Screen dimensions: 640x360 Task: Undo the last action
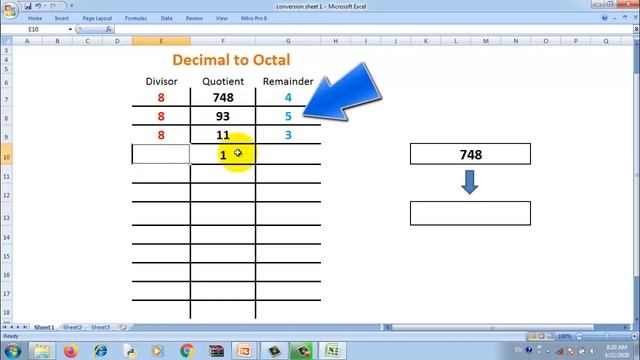click(38, 6)
